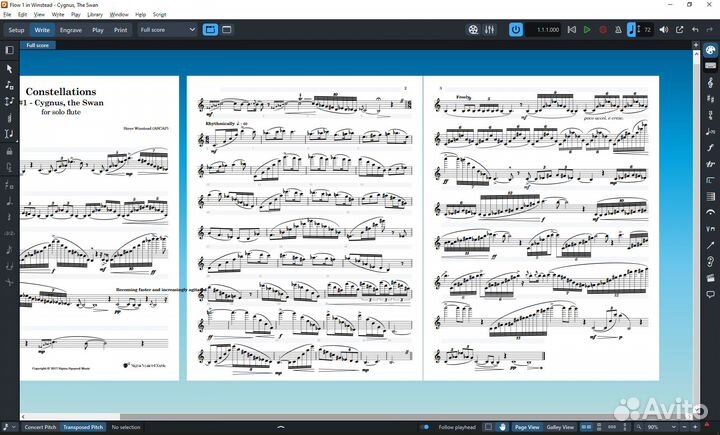
Task: Open the Library menu
Action: [x=95, y=15]
